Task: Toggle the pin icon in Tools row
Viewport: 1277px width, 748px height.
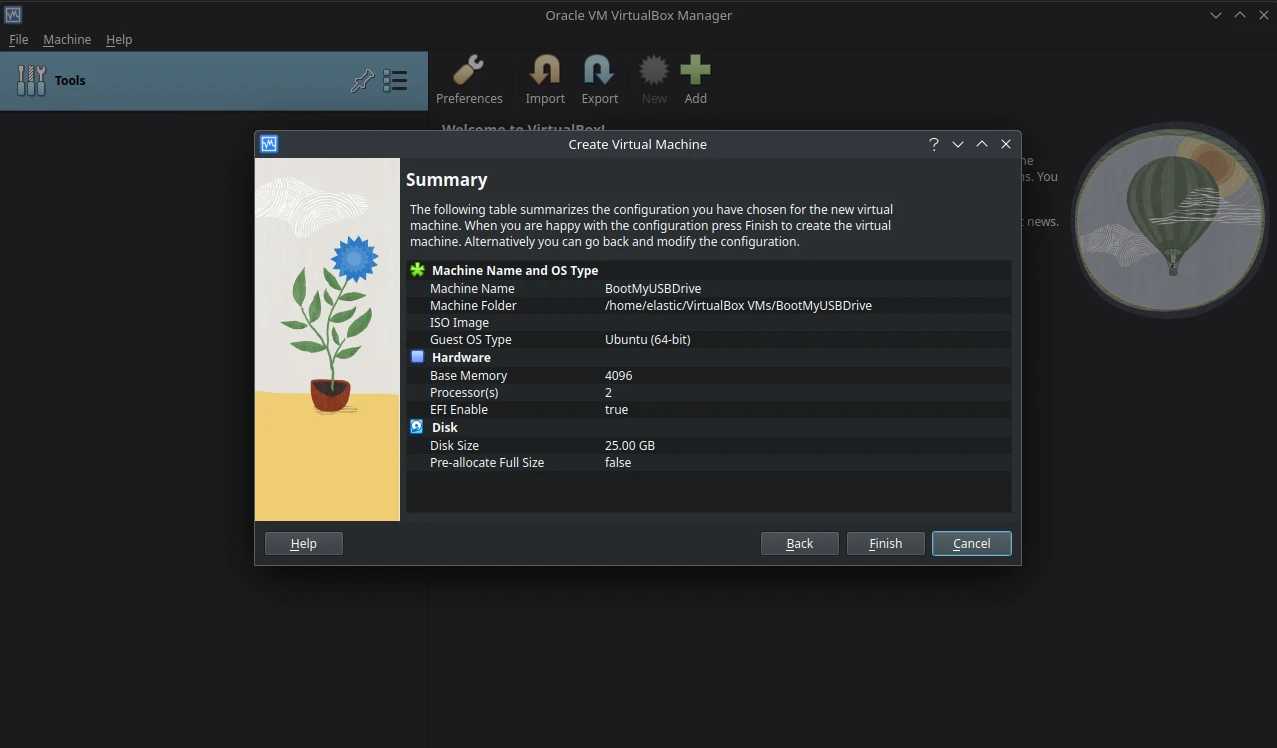Action: 362,81
